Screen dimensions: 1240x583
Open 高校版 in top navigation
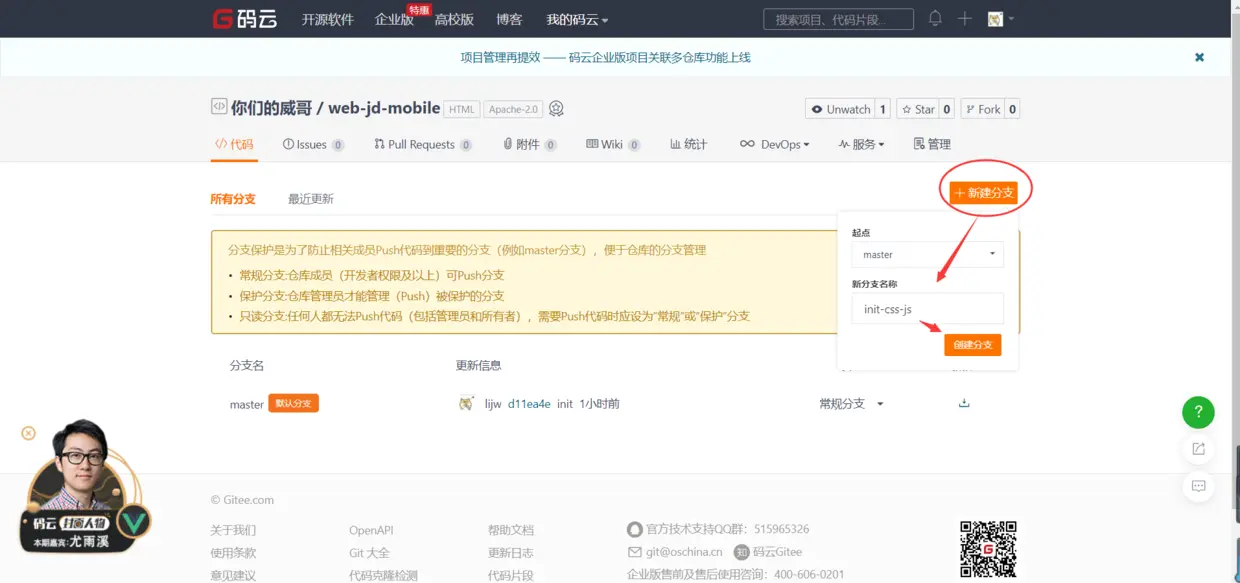(454, 19)
